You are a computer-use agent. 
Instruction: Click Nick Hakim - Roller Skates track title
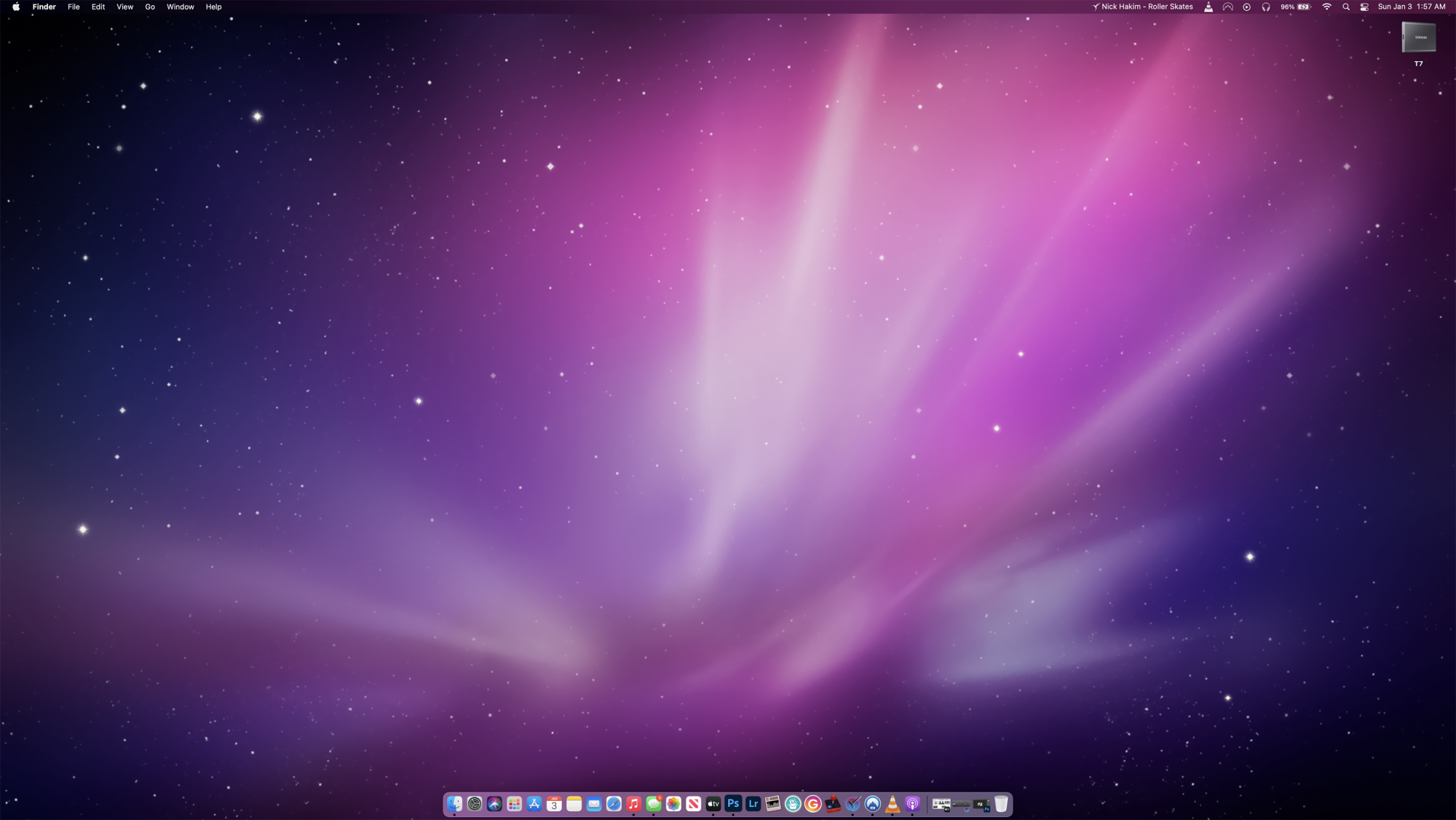coord(1147,7)
